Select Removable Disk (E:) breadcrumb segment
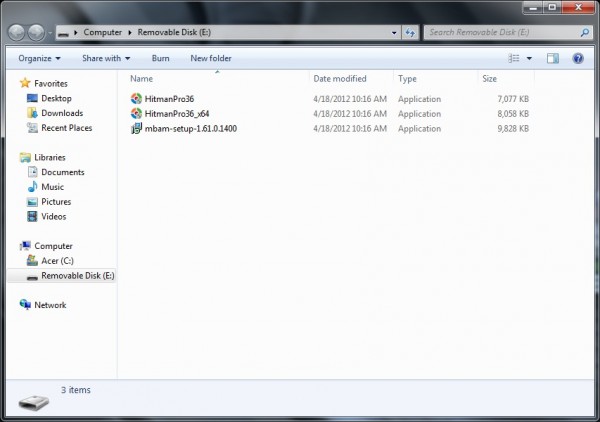 174,32
